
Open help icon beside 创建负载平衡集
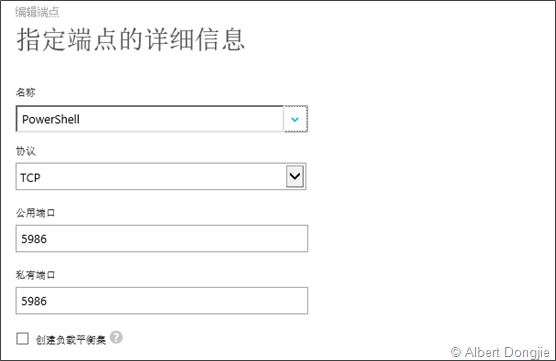[116, 337]
